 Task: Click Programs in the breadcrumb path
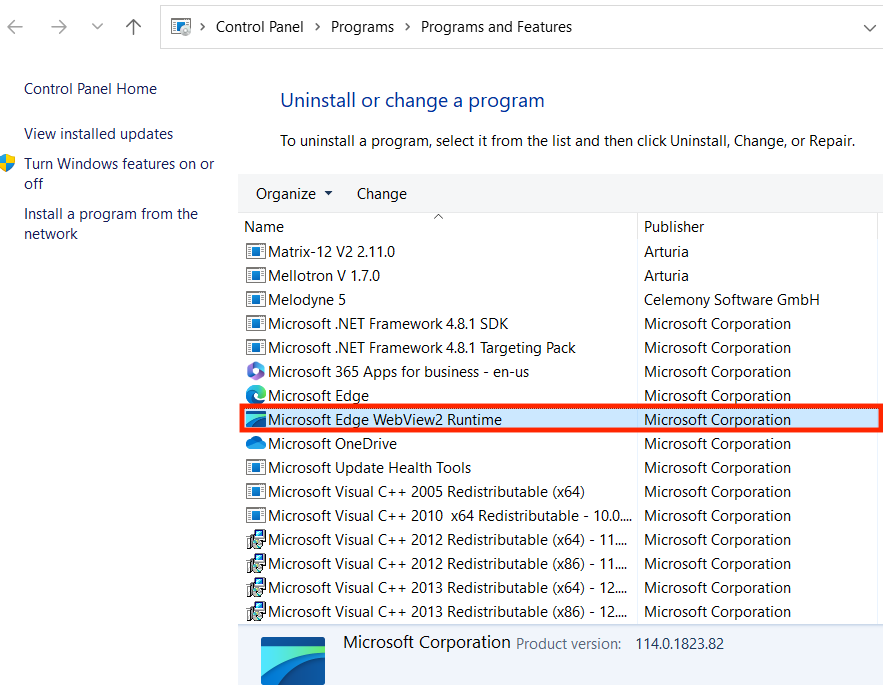pyautogui.click(x=362, y=27)
